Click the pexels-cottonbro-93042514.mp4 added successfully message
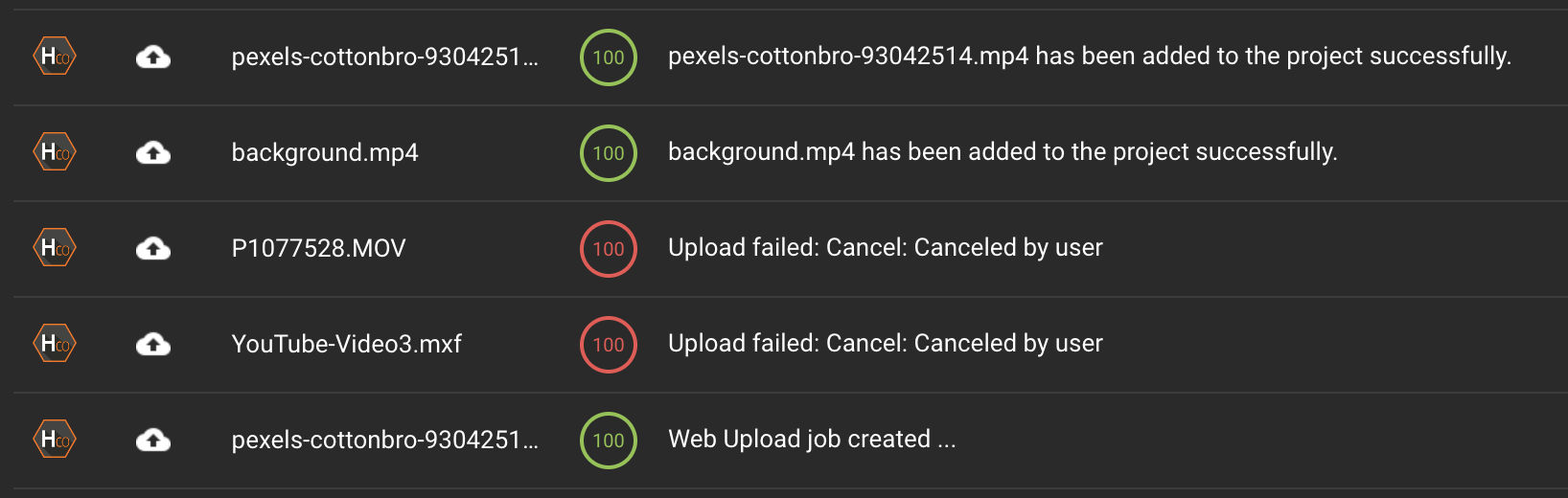Screen dimensions: 1568x498 (x=1089, y=56)
